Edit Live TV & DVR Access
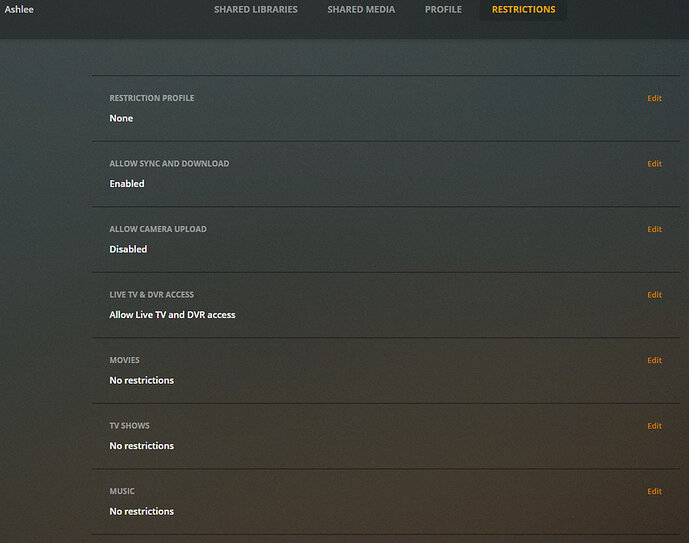This screenshot has width=689, height=543. (x=654, y=294)
